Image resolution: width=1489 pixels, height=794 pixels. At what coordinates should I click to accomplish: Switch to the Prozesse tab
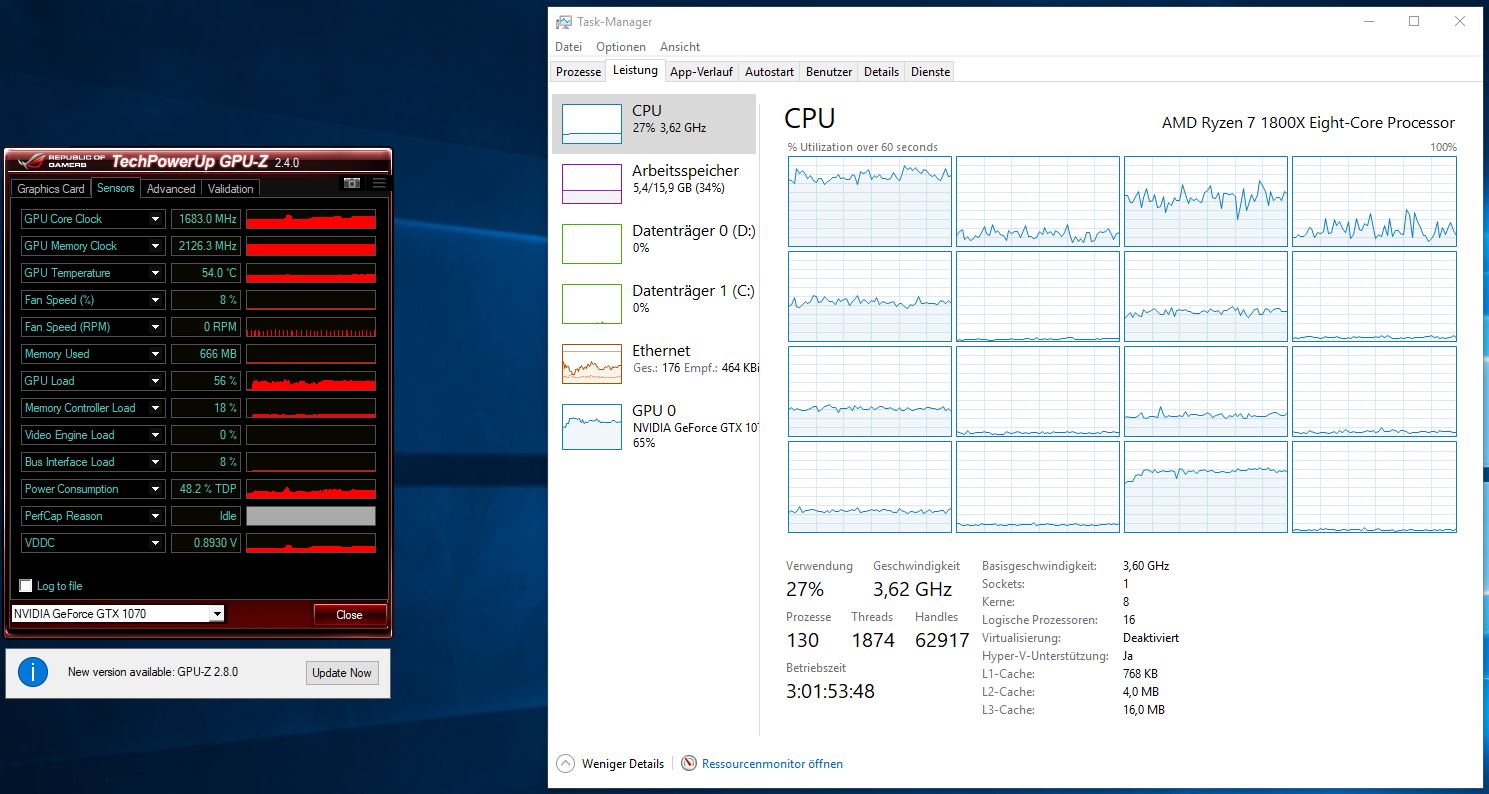tap(579, 72)
